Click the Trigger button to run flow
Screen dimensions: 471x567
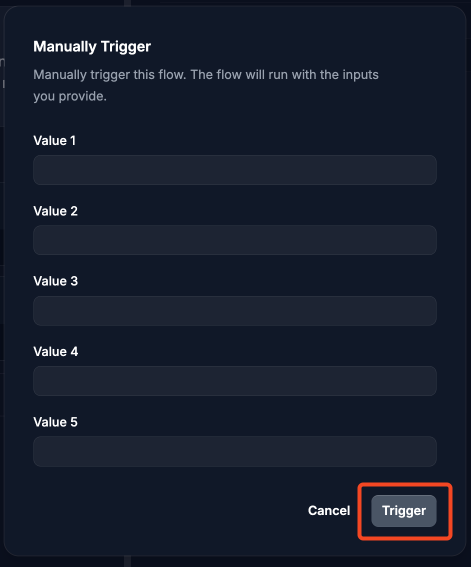coord(404,511)
